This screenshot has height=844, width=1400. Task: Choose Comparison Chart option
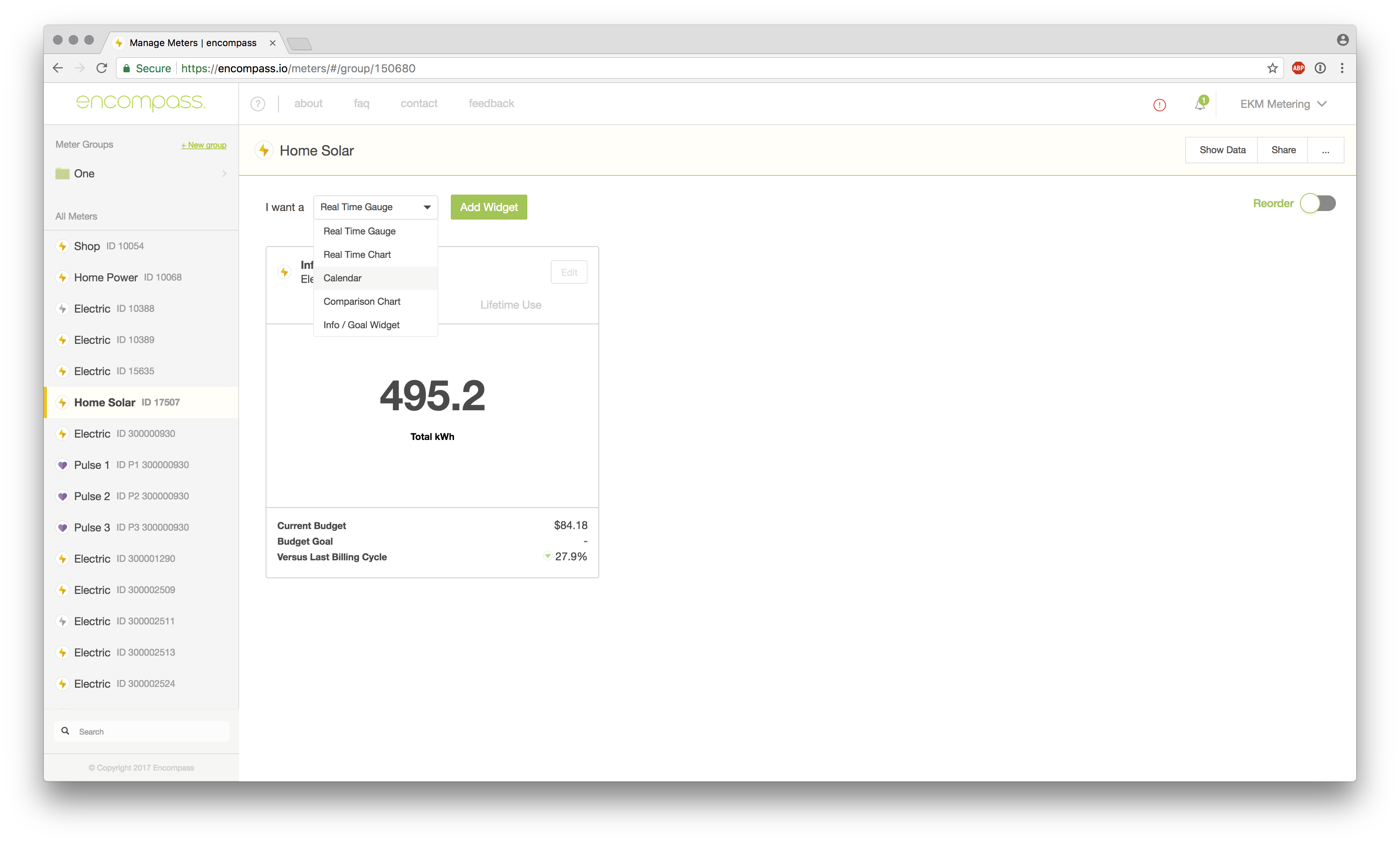pyautogui.click(x=362, y=301)
